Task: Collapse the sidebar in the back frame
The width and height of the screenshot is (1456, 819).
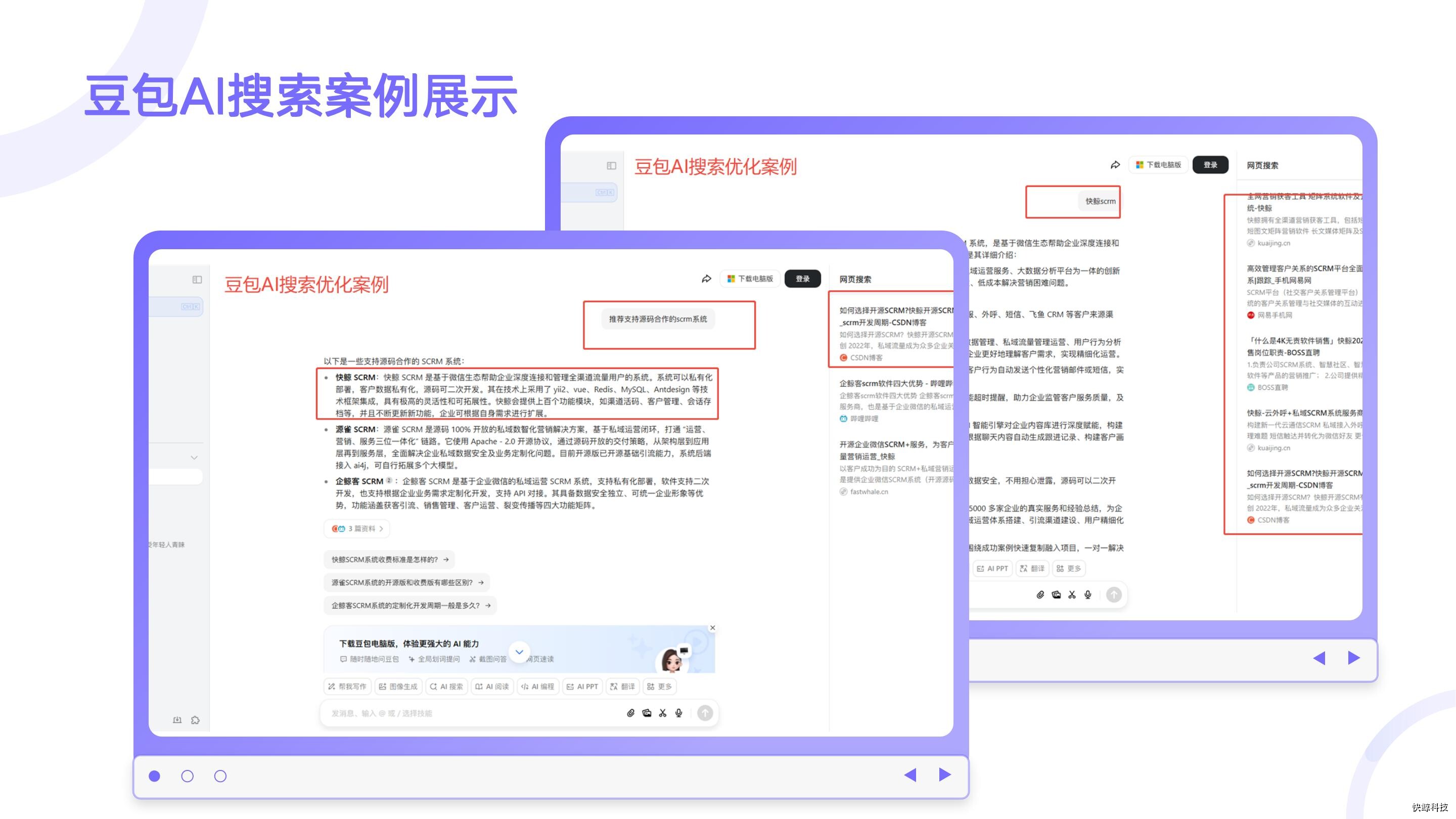Action: click(612, 166)
